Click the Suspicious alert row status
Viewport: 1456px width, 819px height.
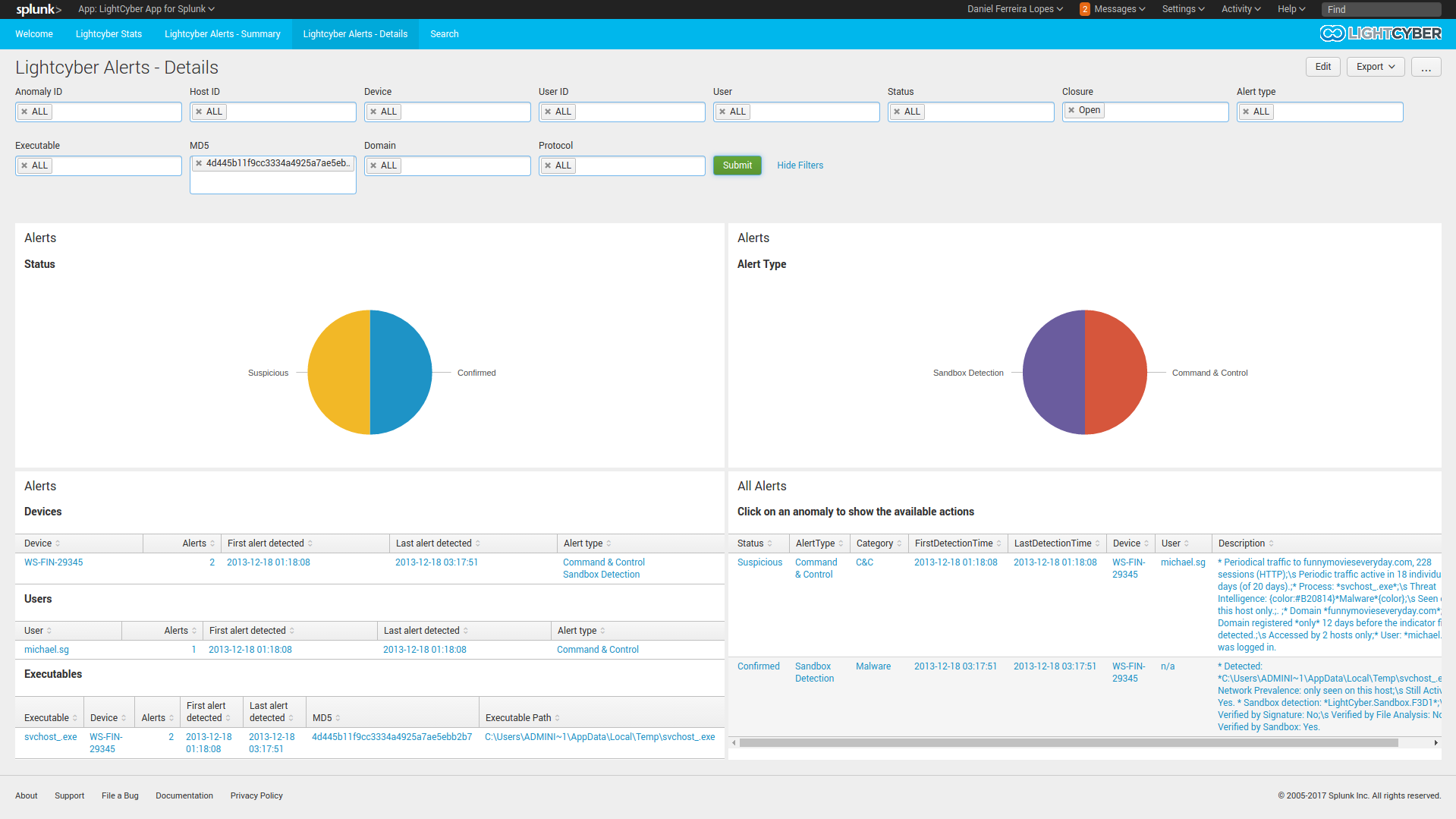pyautogui.click(x=759, y=562)
